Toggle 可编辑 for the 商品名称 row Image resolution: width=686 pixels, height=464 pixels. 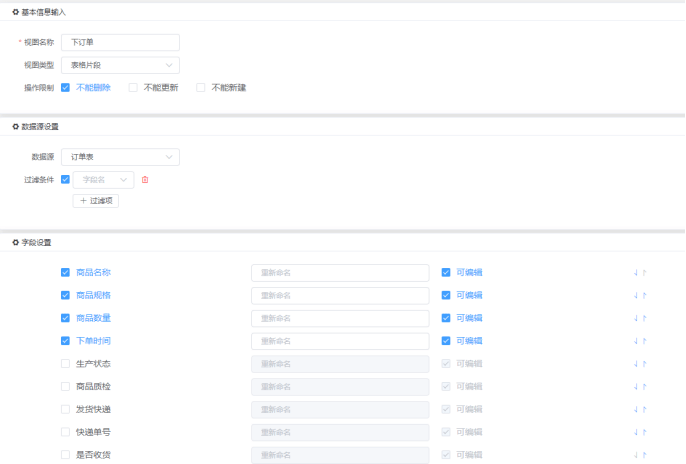coord(446,272)
